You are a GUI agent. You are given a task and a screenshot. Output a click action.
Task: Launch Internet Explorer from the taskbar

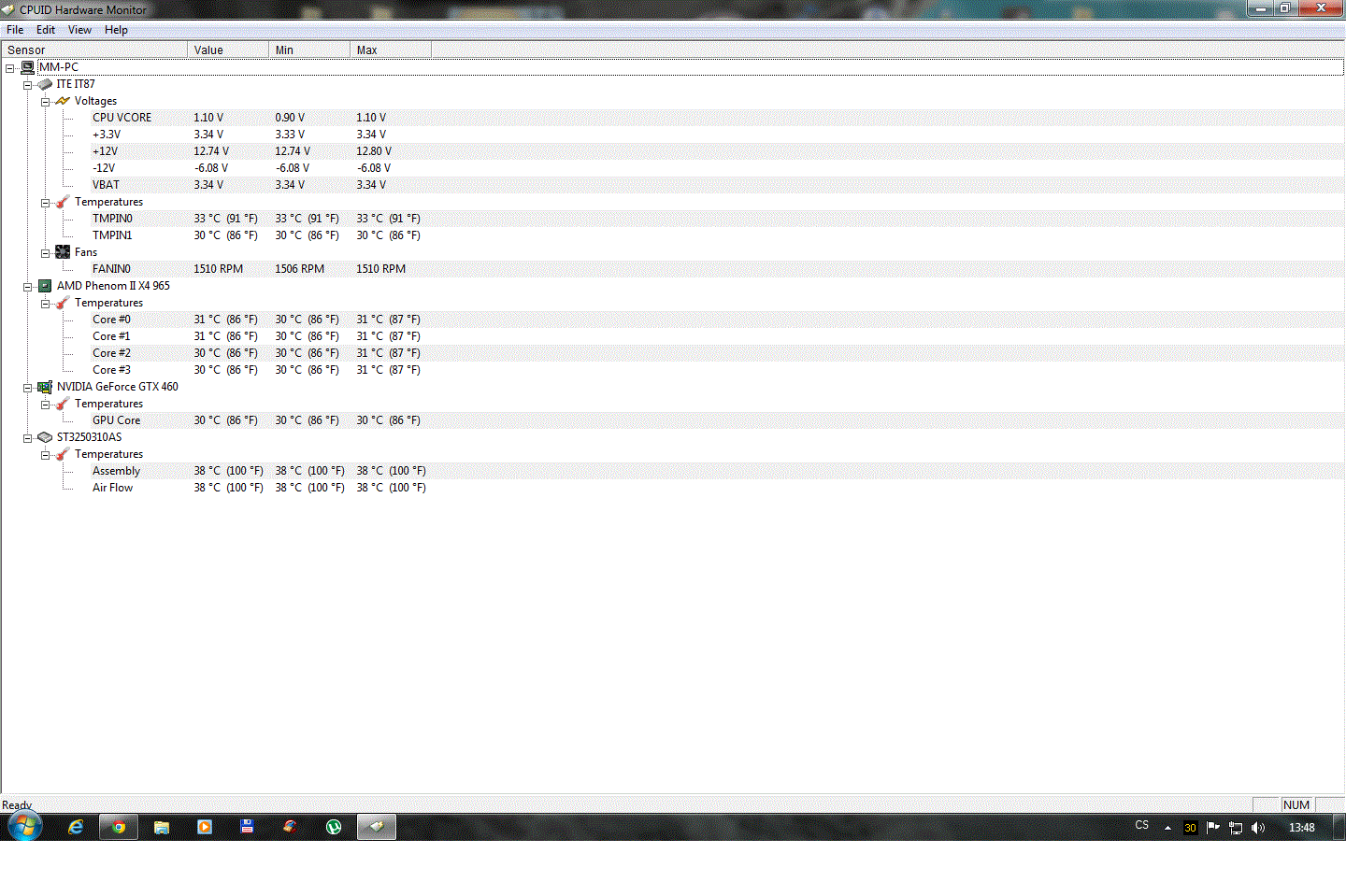(76, 827)
